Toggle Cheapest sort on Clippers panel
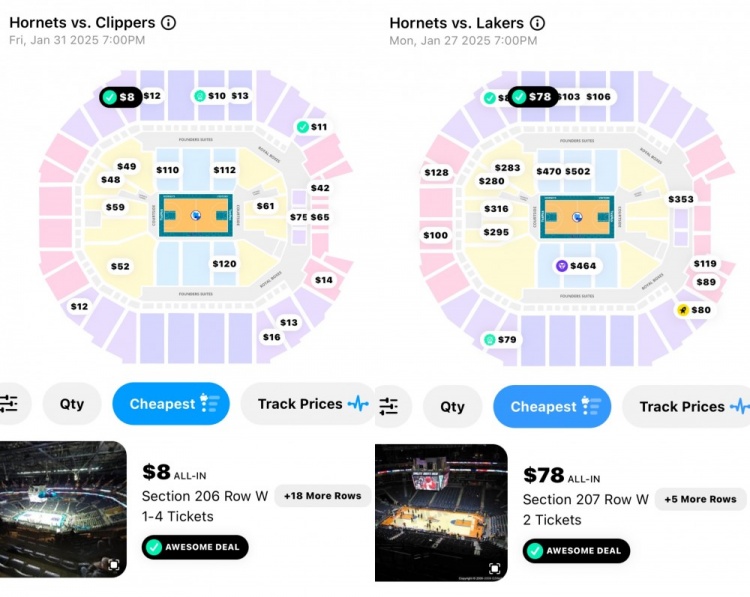The image size is (750, 597). pos(171,404)
